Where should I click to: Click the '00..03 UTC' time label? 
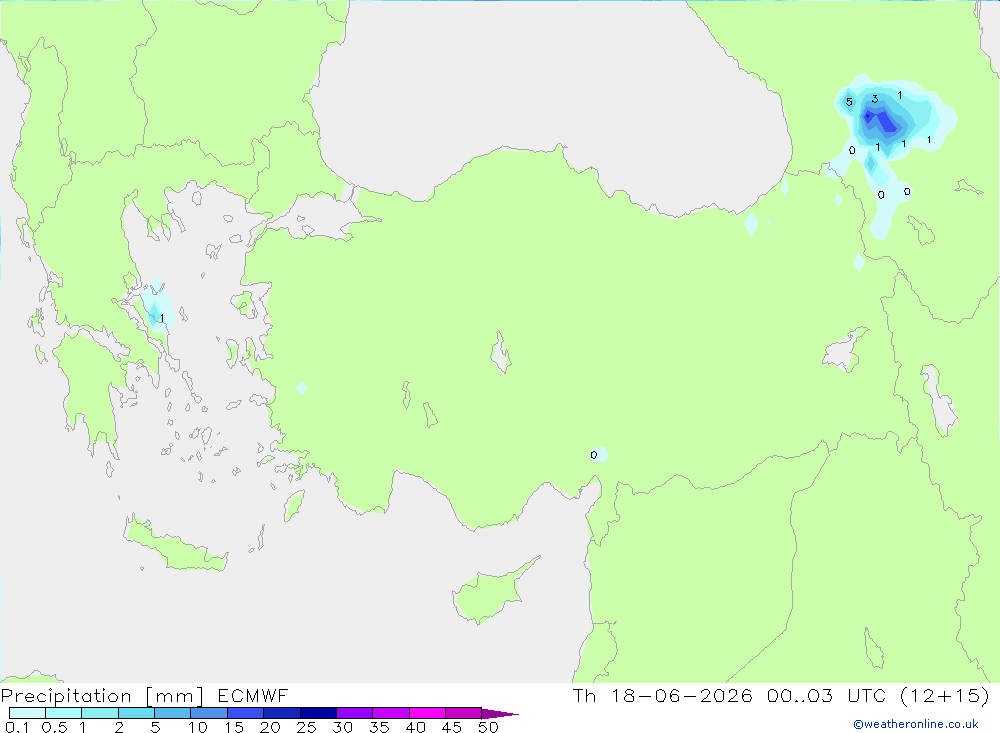[827, 695]
